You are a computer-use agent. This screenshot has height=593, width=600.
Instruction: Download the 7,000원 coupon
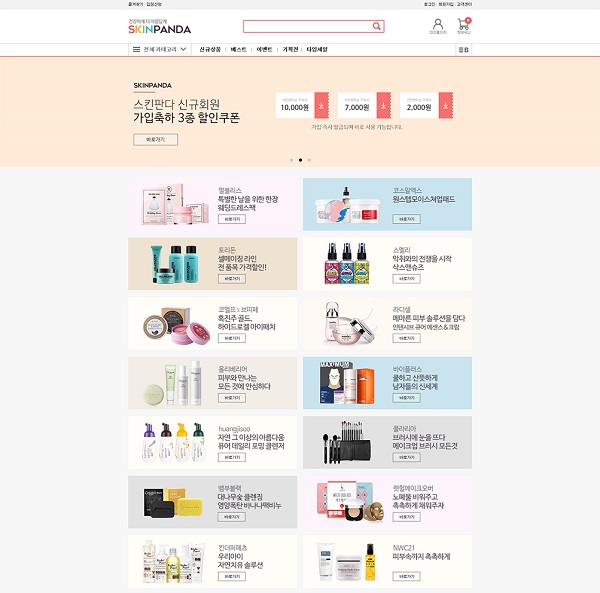click(383, 105)
